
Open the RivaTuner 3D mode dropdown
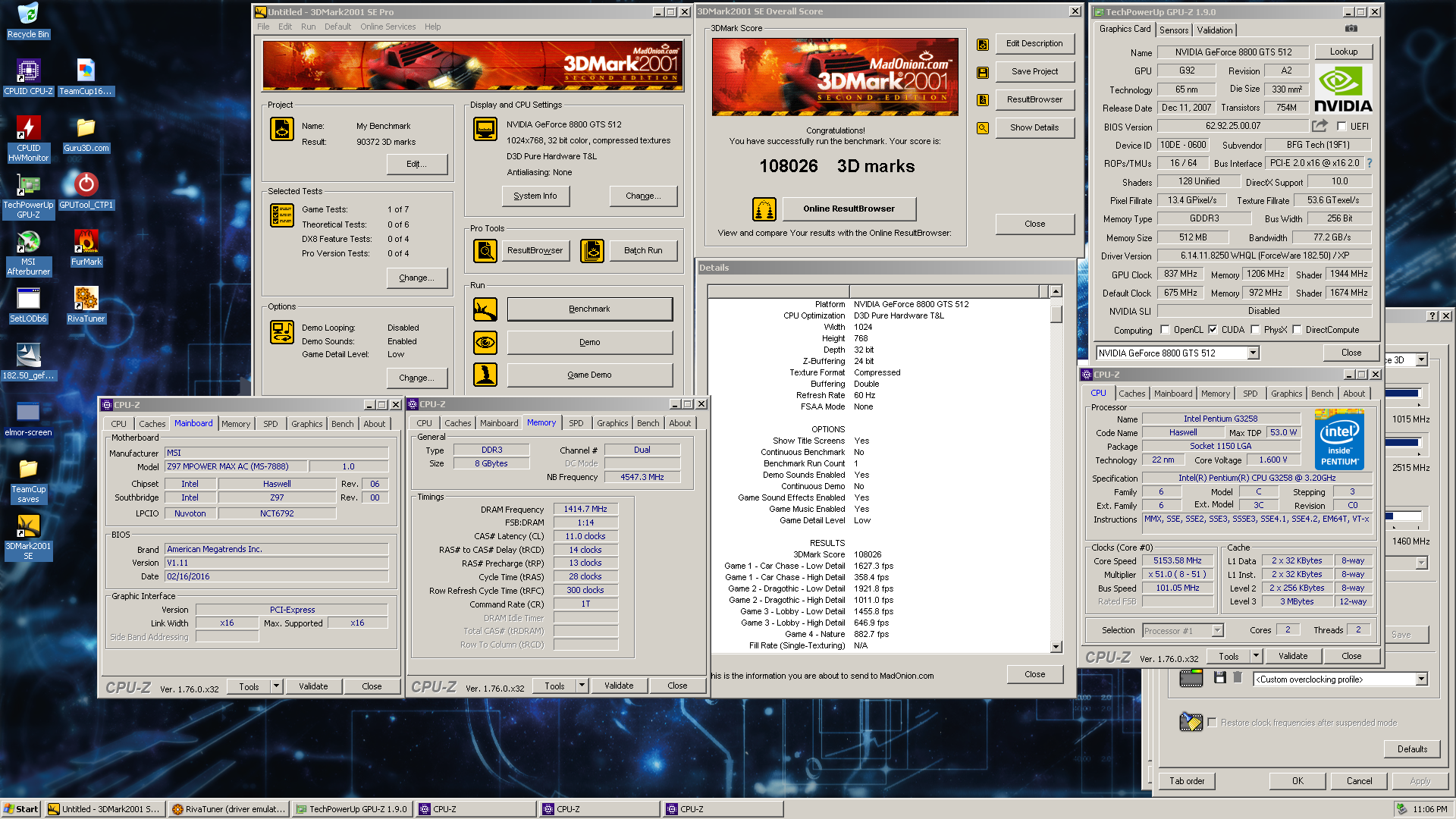(1422, 360)
